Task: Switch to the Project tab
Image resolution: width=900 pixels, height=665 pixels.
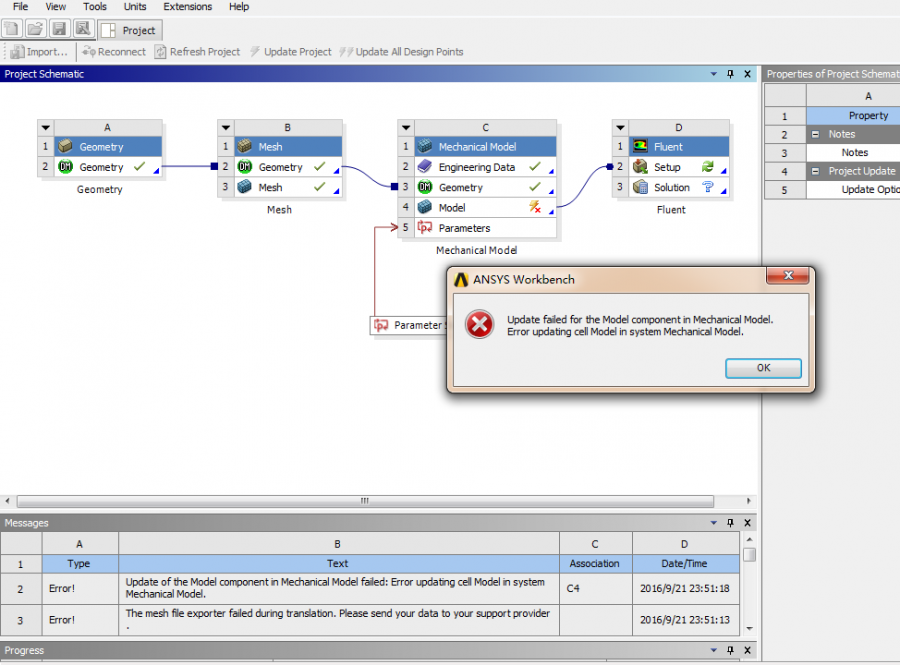Action: tap(130, 30)
